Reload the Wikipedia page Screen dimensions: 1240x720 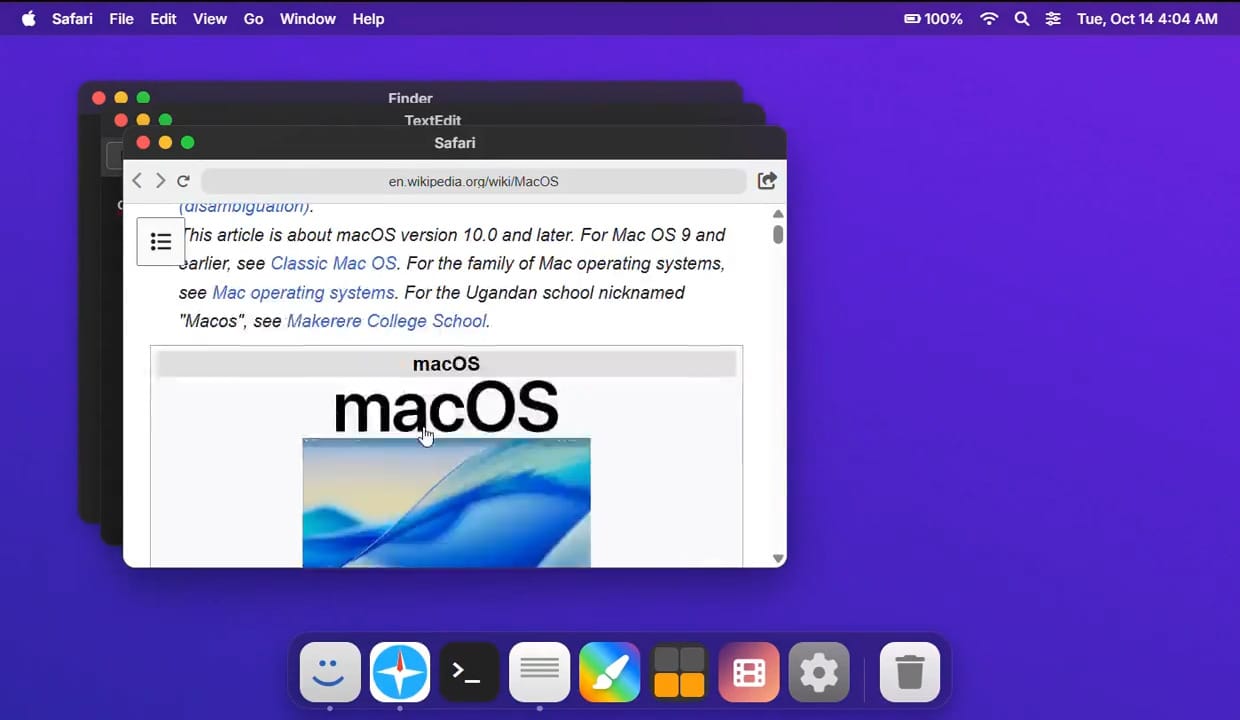click(183, 181)
